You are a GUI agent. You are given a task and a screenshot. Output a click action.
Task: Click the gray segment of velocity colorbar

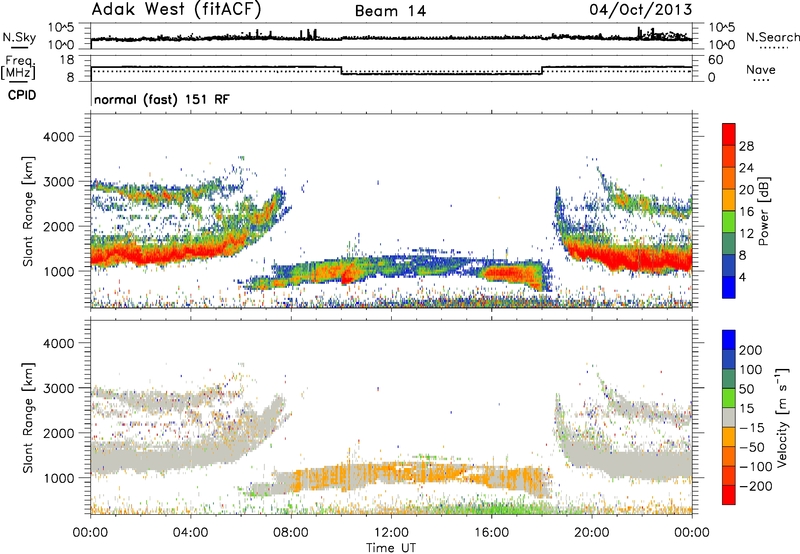[x=729, y=417]
